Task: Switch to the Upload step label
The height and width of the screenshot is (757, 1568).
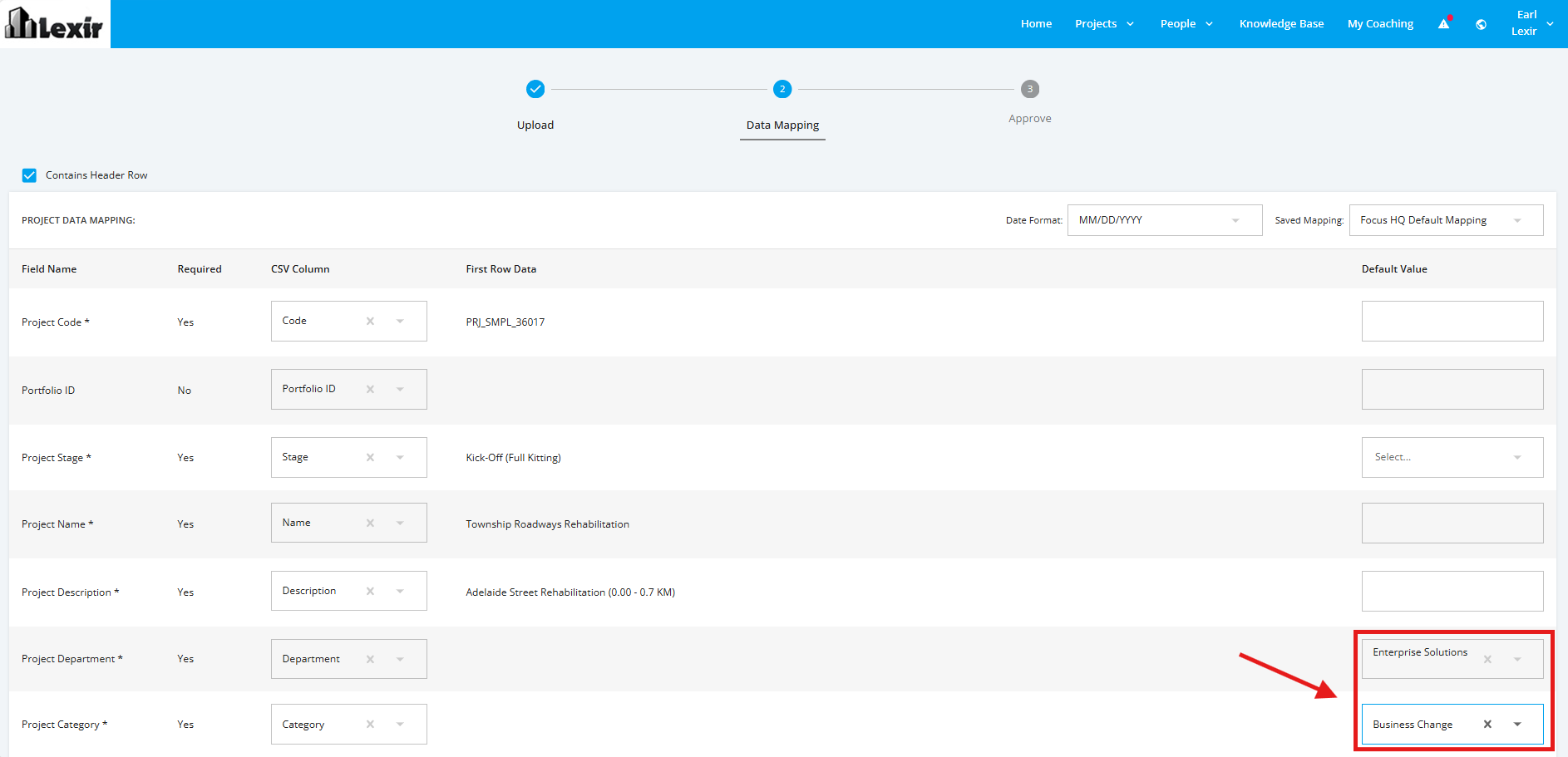Action: point(535,125)
